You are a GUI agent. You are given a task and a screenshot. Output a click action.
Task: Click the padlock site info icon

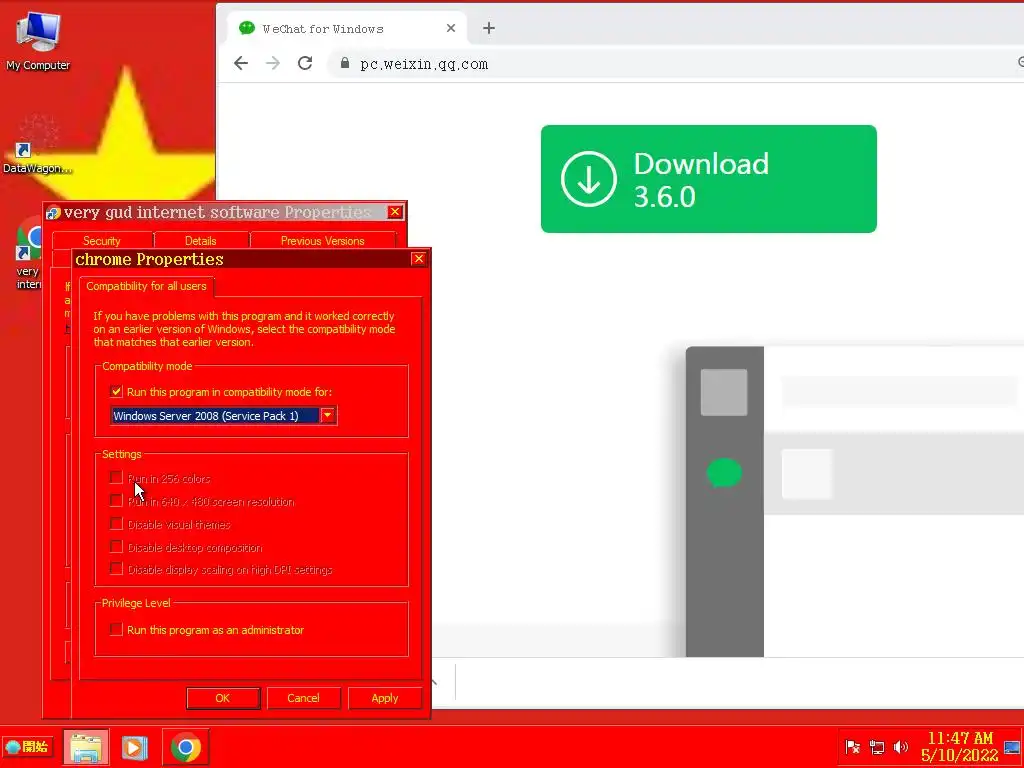point(344,63)
